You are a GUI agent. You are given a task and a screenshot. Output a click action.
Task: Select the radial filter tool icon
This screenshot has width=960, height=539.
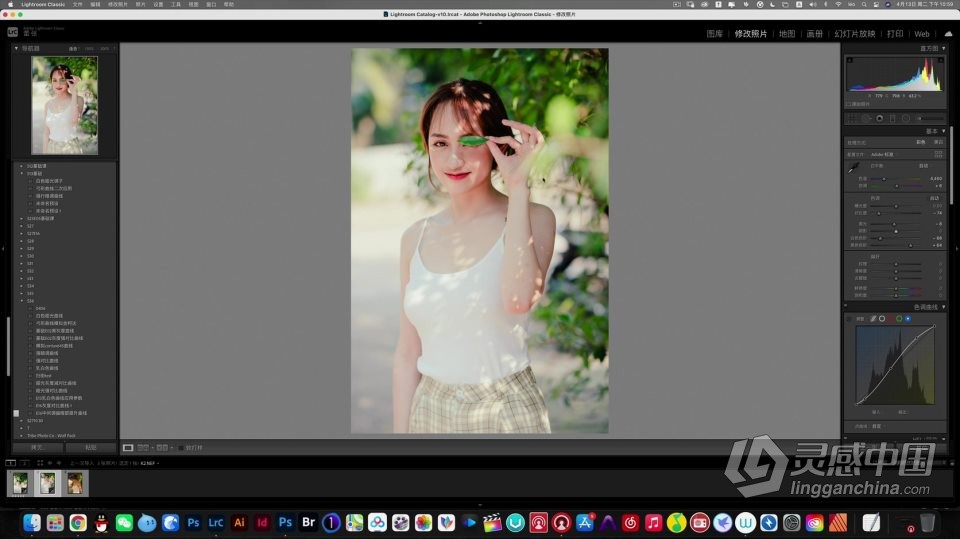(x=906, y=118)
